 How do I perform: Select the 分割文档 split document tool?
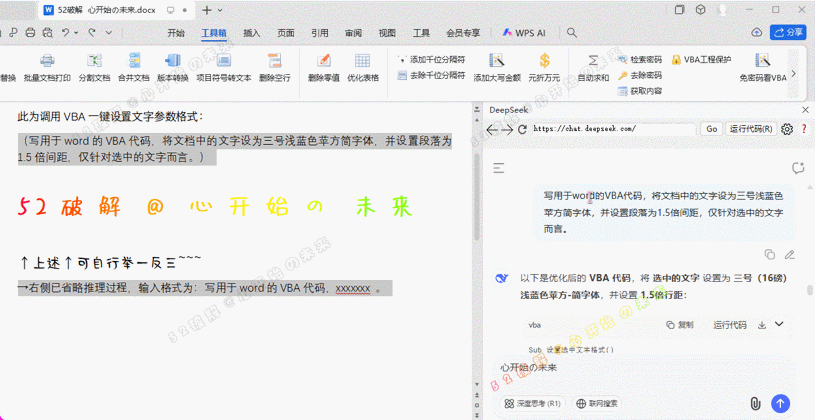tap(94, 68)
